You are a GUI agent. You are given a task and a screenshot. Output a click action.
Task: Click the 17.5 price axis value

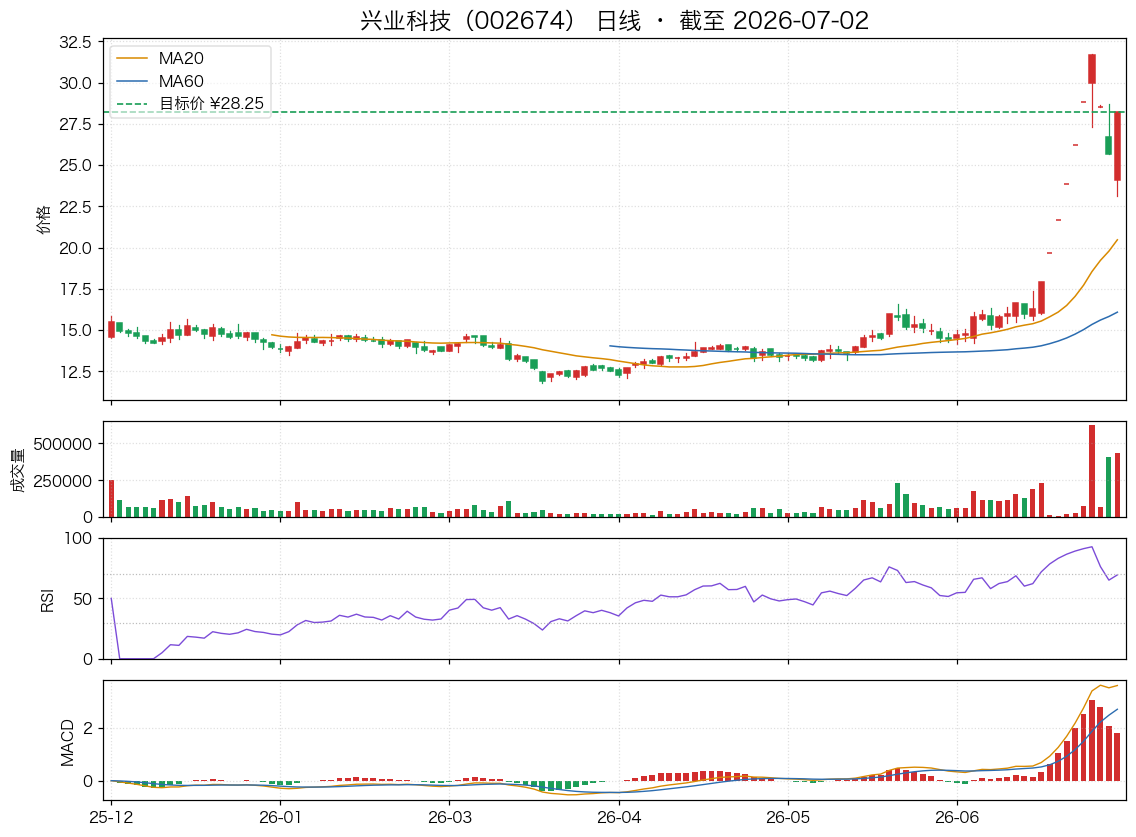75,289
